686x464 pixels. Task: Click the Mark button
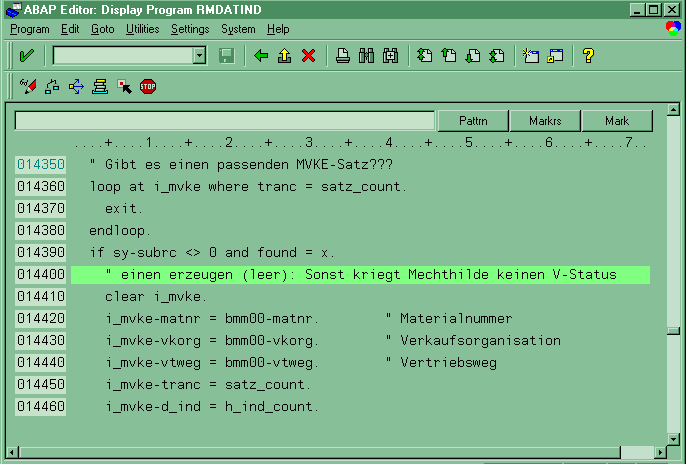click(x=617, y=121)
